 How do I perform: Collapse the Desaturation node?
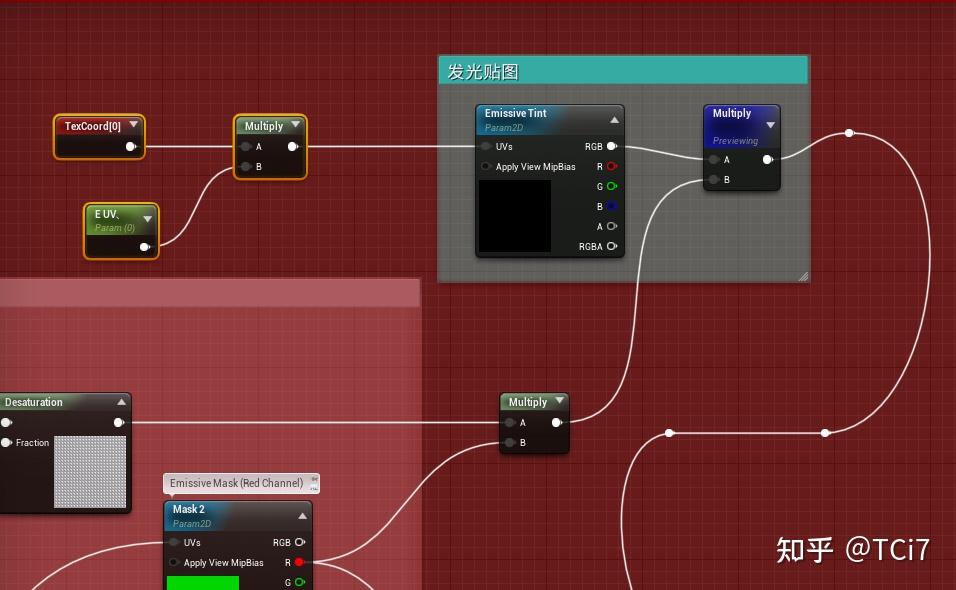(121, 402)
